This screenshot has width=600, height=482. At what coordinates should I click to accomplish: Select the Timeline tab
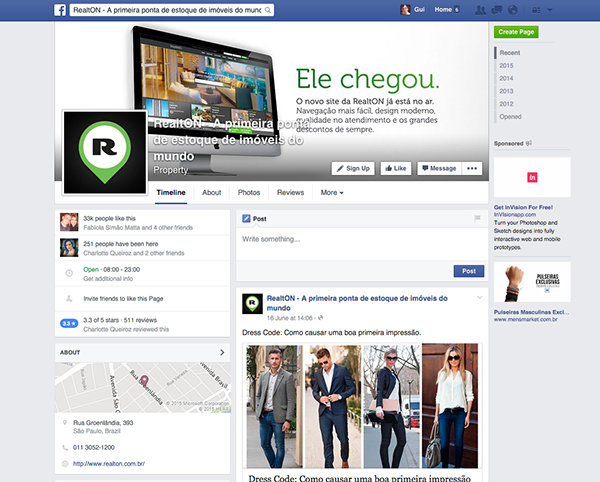(171, 192)
